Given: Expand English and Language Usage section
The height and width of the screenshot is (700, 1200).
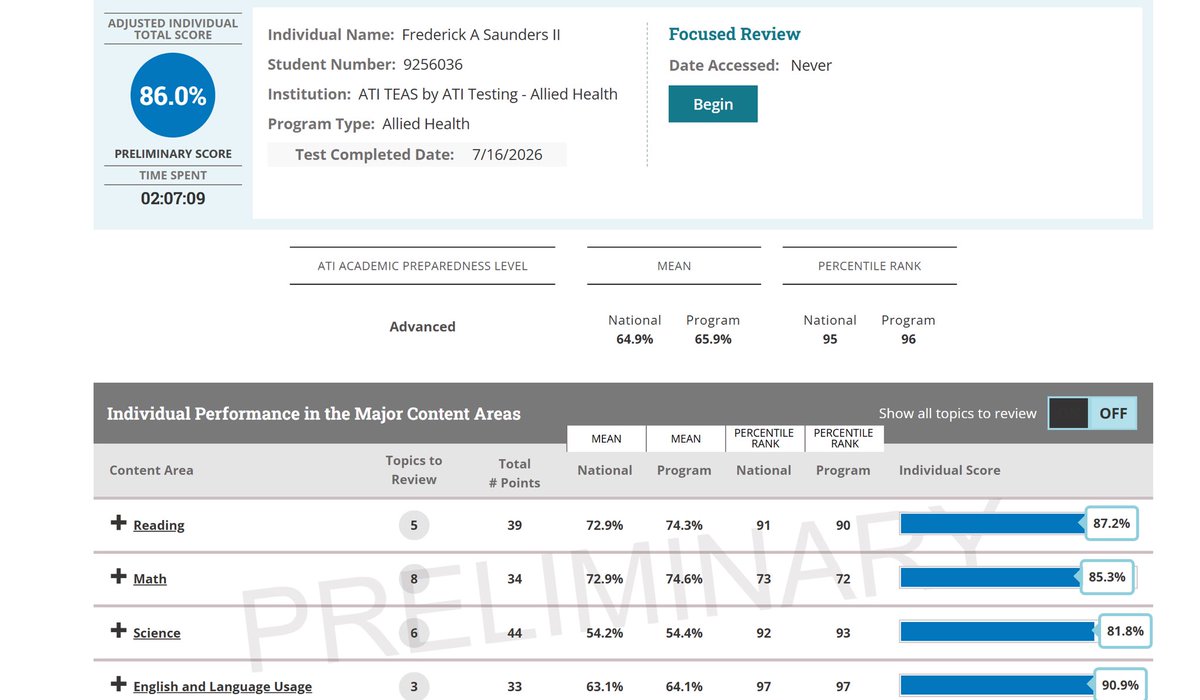Looking at the screenshot, I should [x=118, y=685].
